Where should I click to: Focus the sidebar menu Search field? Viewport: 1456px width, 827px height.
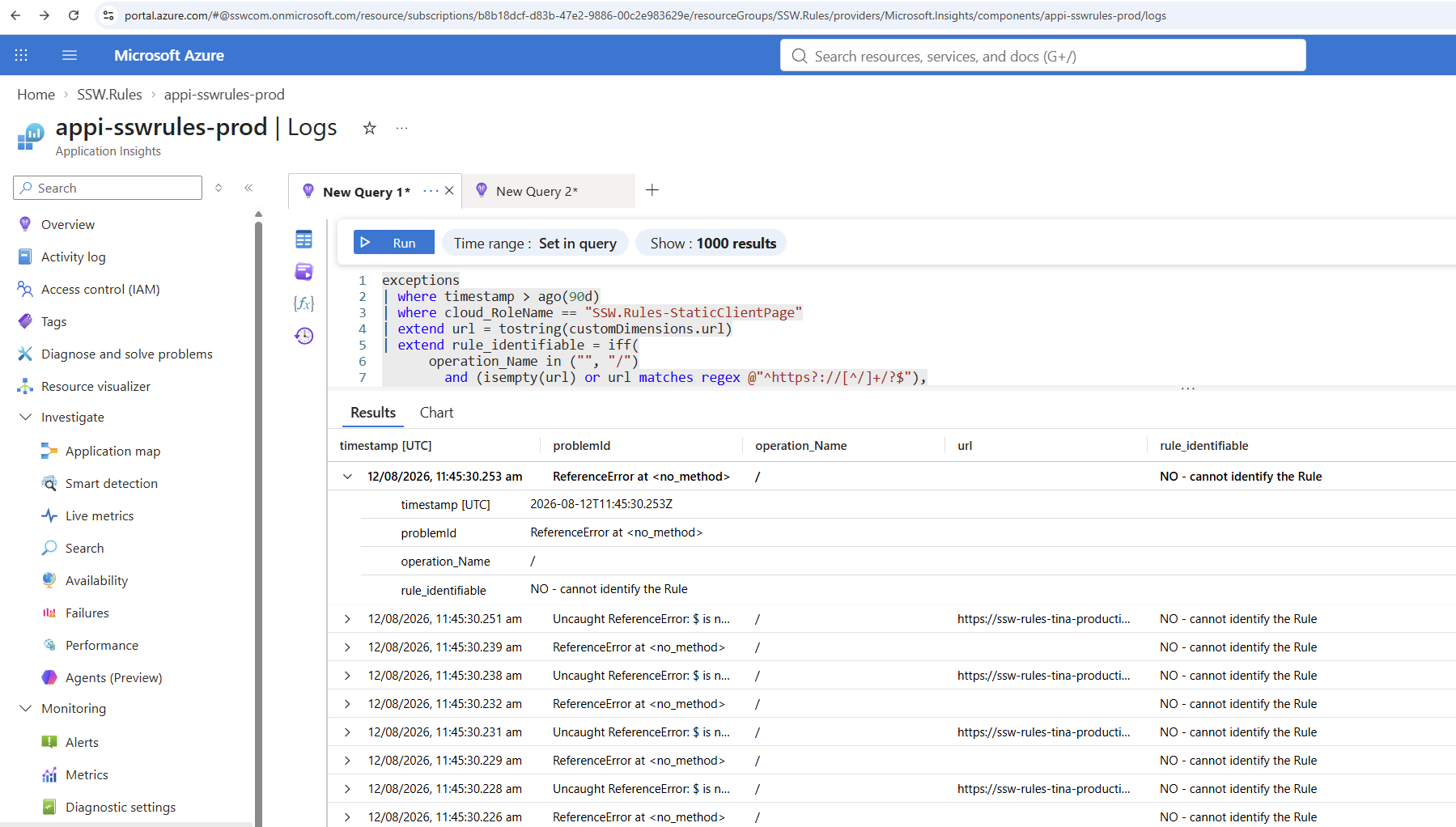pos(108,188)
